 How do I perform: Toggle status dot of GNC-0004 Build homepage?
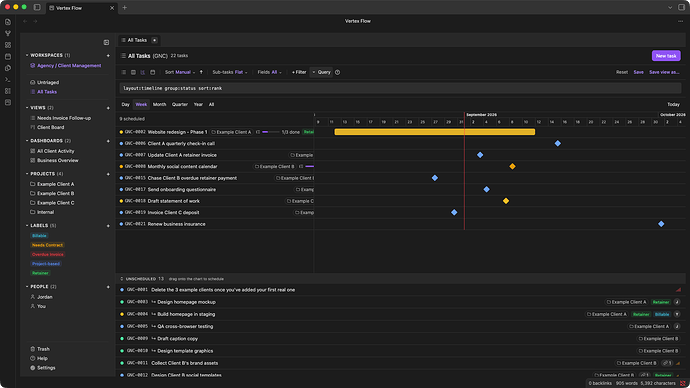click(x=122, y=314)
